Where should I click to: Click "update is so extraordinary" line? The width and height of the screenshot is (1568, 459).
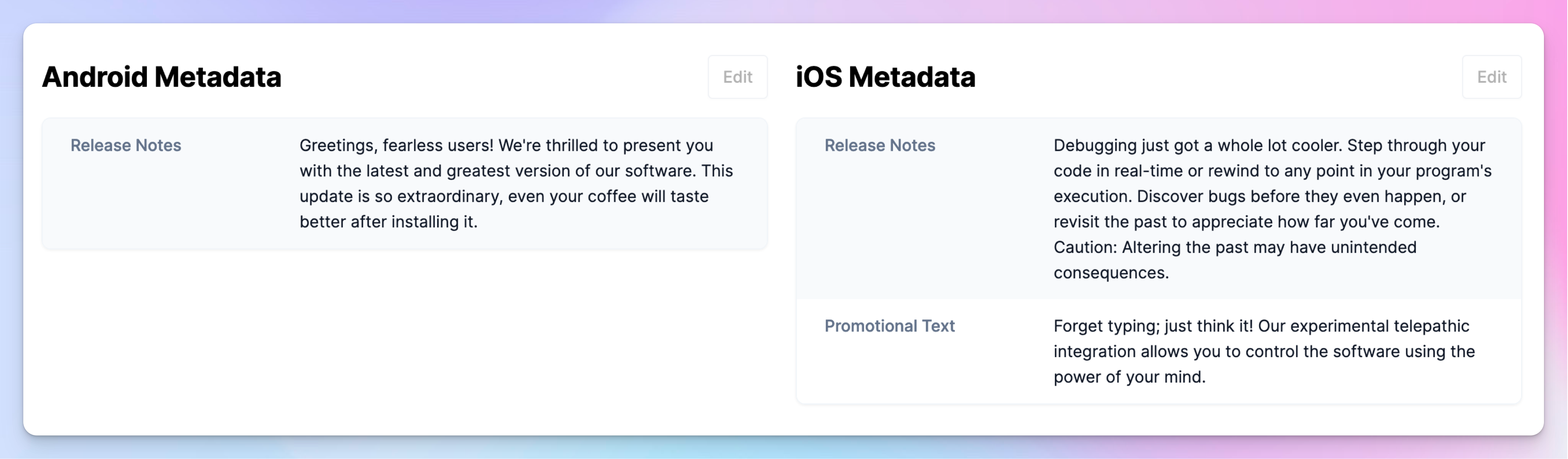(x=504, y=196)
